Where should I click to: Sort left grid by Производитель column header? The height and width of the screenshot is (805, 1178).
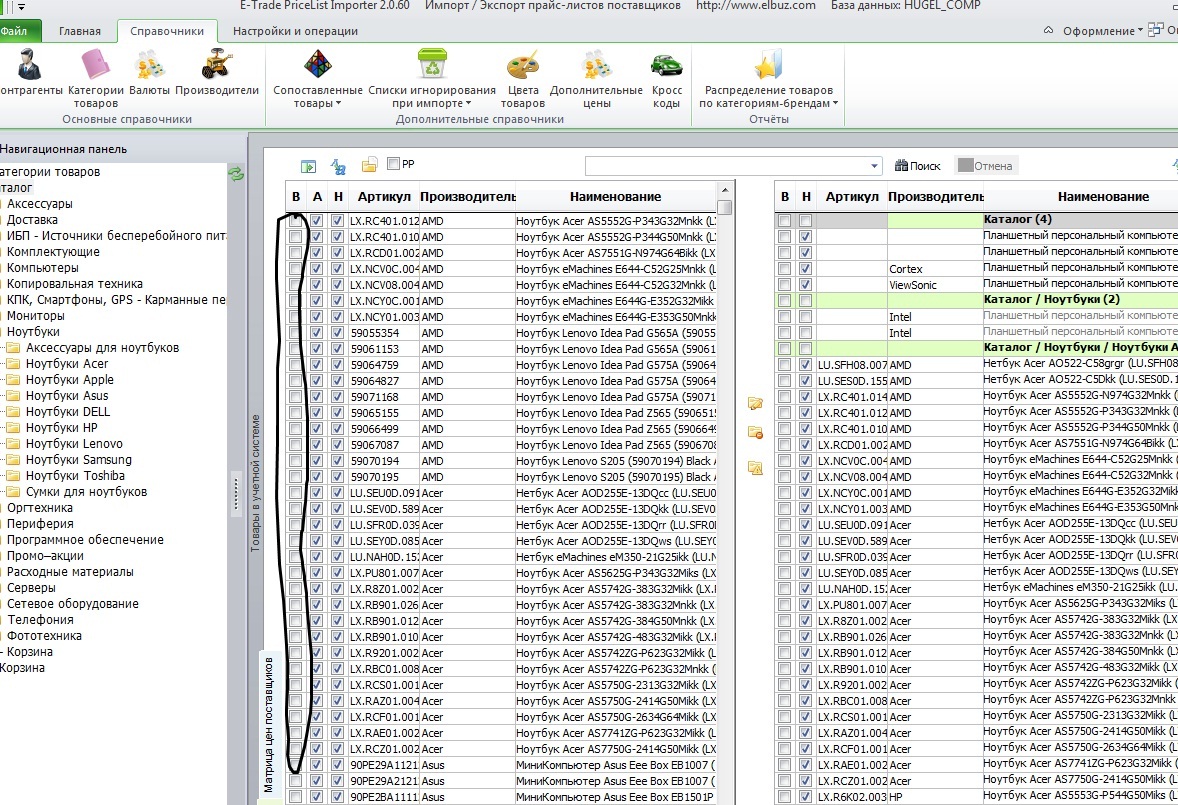[467, 197]
